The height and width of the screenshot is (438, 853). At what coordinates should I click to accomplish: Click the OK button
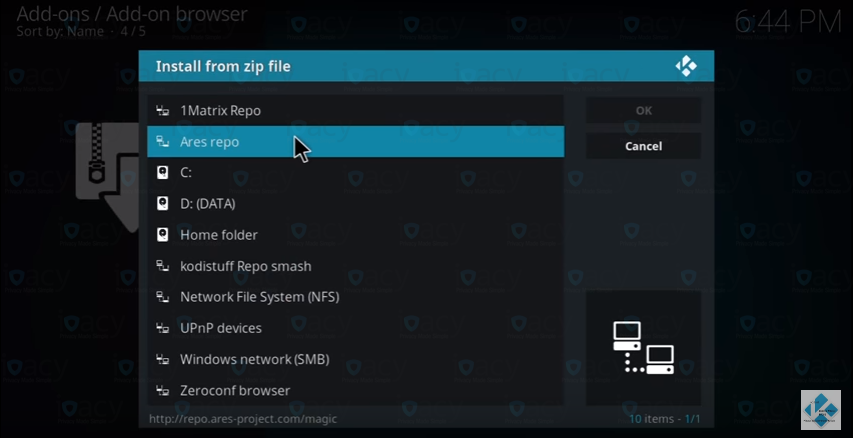644,110
